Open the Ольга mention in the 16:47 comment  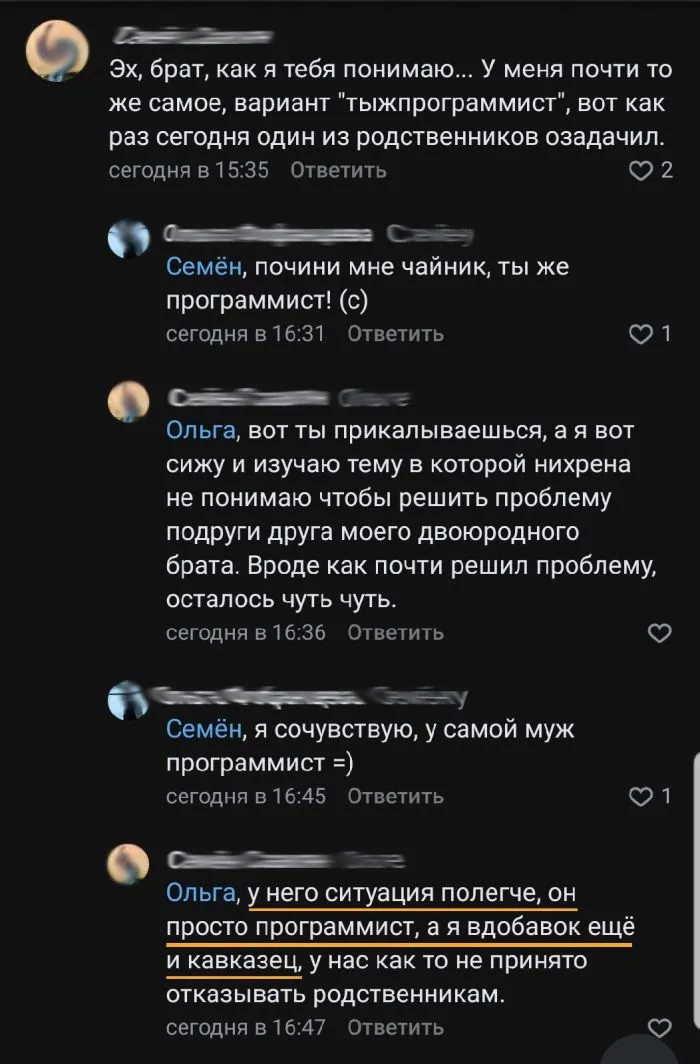tap(200, 894)
